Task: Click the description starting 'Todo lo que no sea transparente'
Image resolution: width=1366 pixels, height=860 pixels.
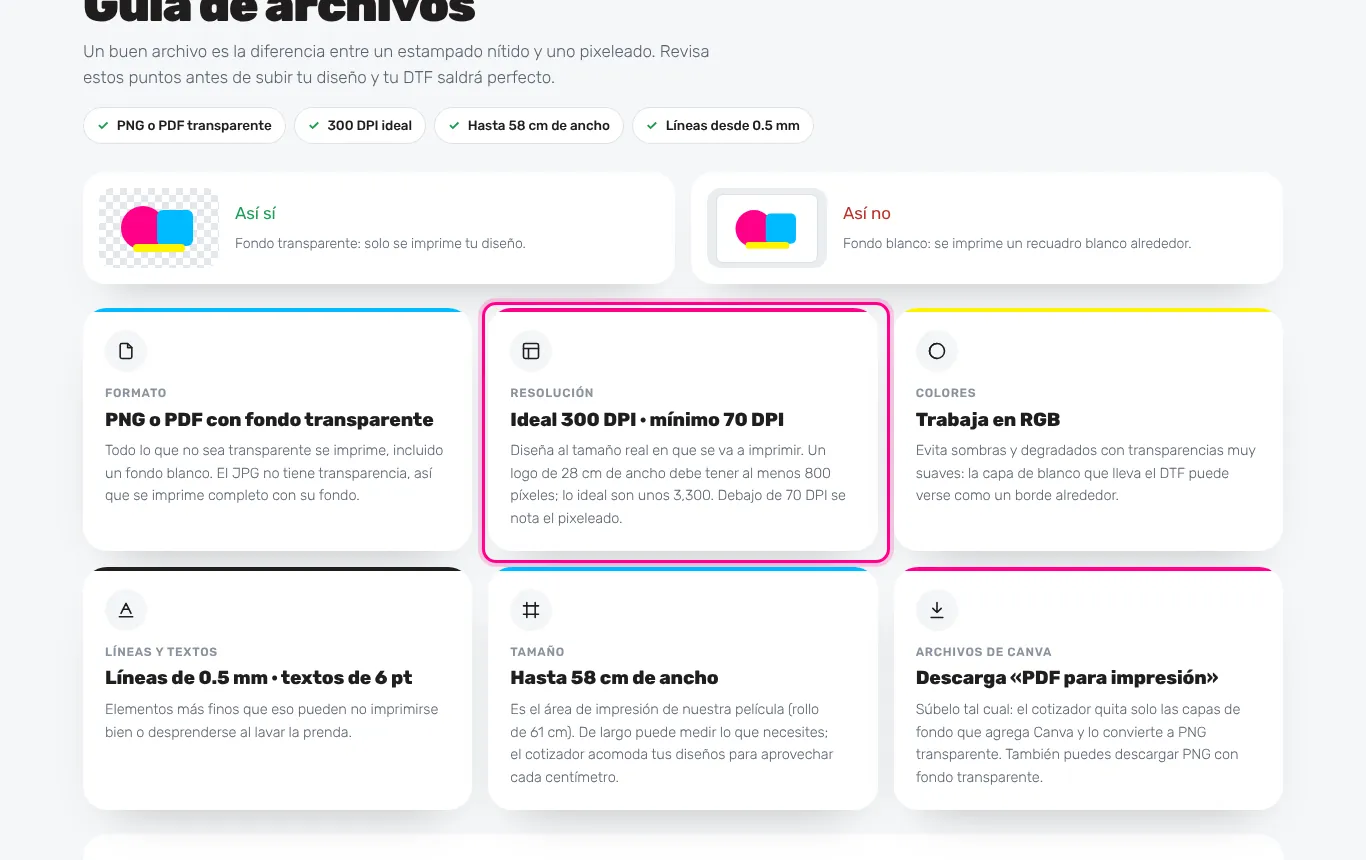Action: pyautogui.click(x=275, y=473)
